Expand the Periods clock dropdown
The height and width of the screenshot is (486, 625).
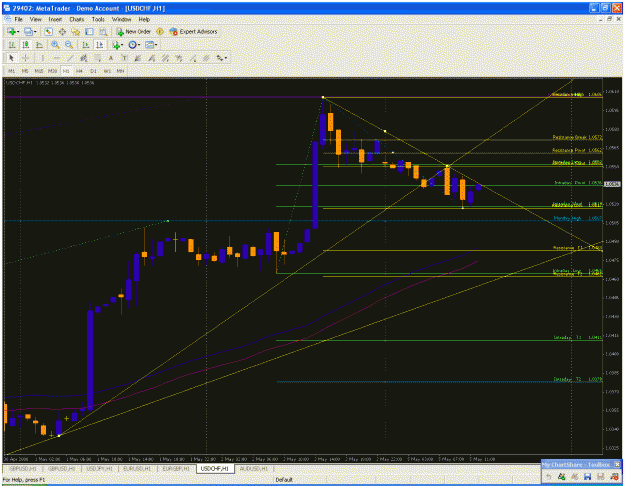[x=139, y=45]
